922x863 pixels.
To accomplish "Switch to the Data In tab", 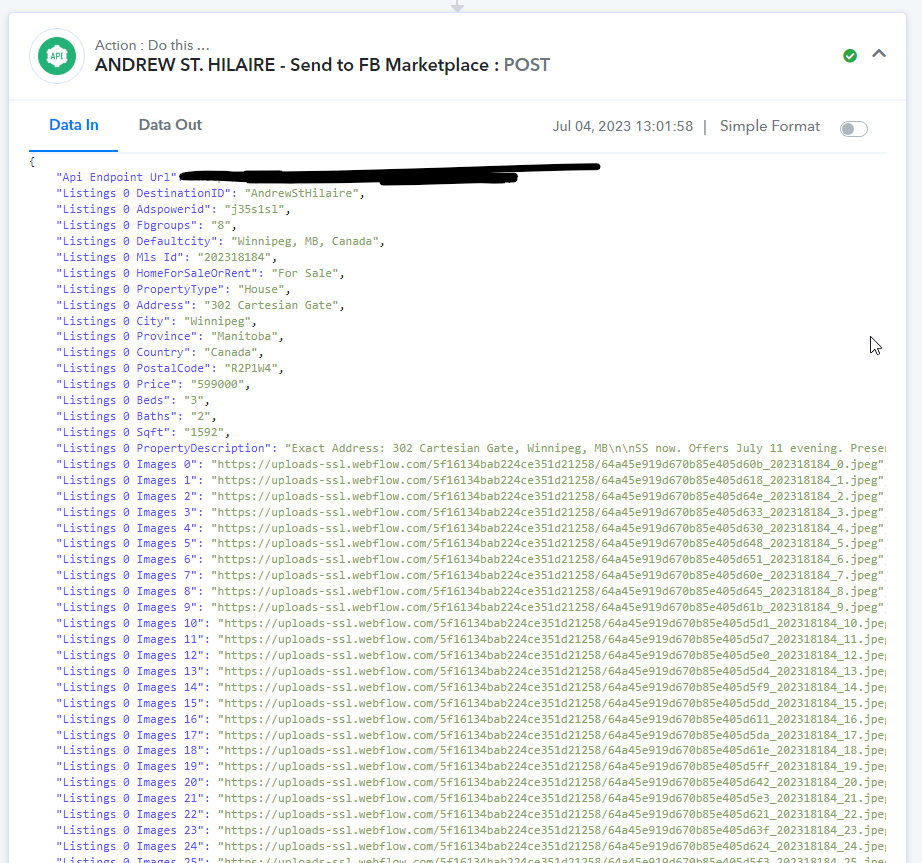I will [74, 125].
